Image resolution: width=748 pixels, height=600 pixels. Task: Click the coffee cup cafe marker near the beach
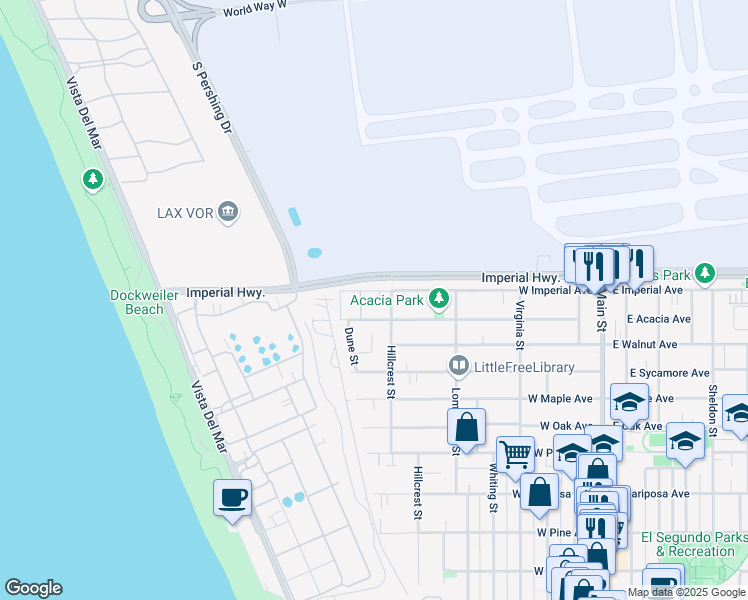[232, 499]
